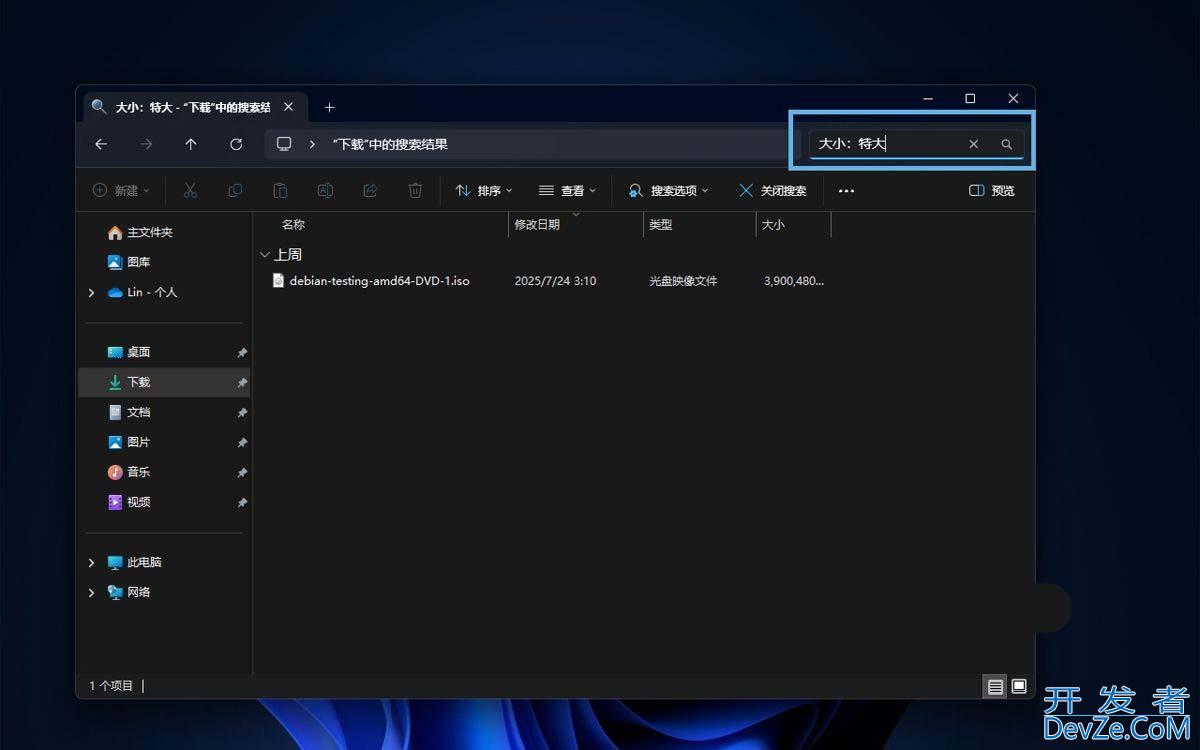The height and width of the screenshot is (750, 1200).
Task: Open 文档 in the sidebar
Action: (139, 412)
